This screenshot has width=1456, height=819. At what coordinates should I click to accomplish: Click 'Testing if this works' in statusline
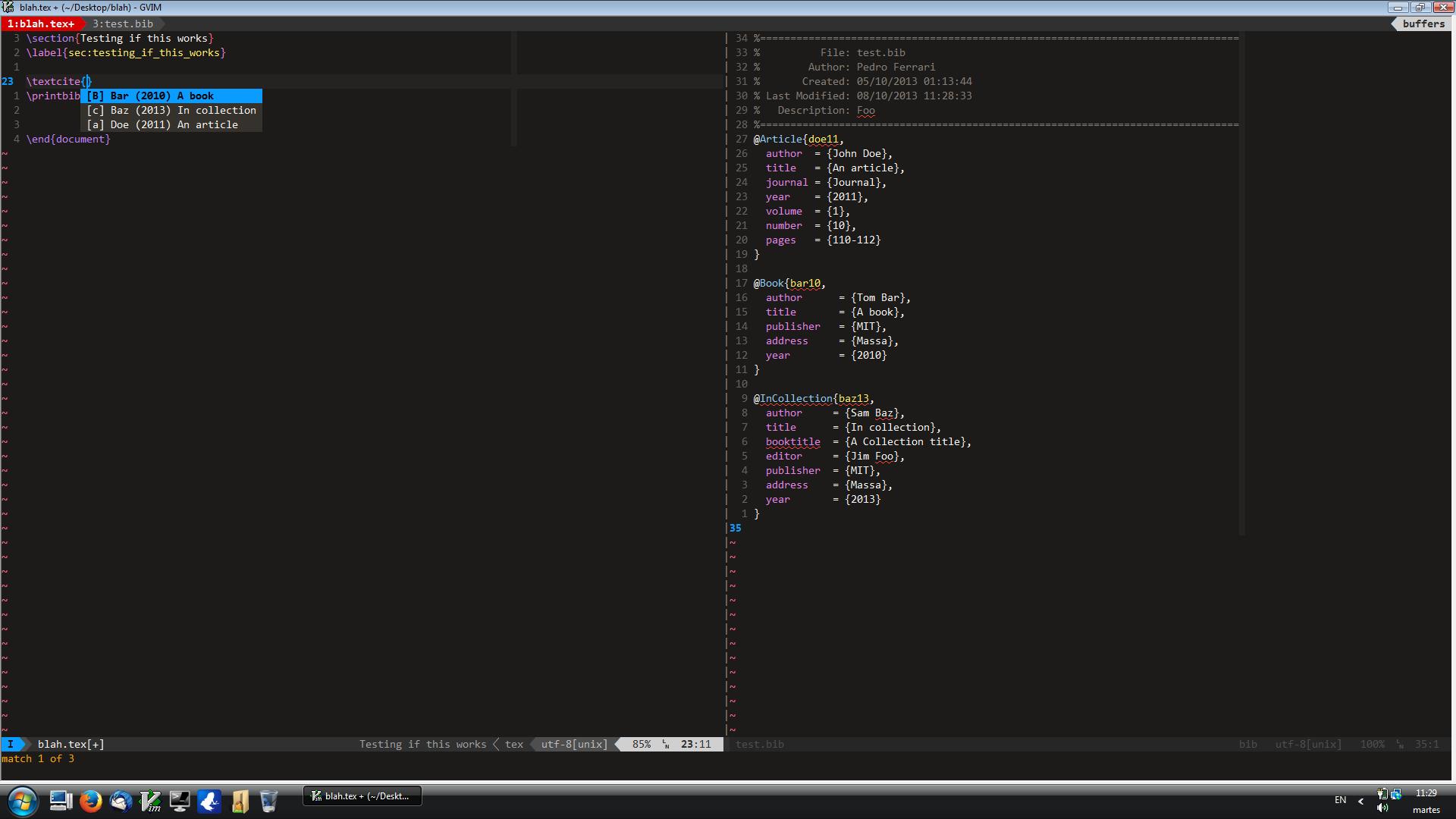422,744
